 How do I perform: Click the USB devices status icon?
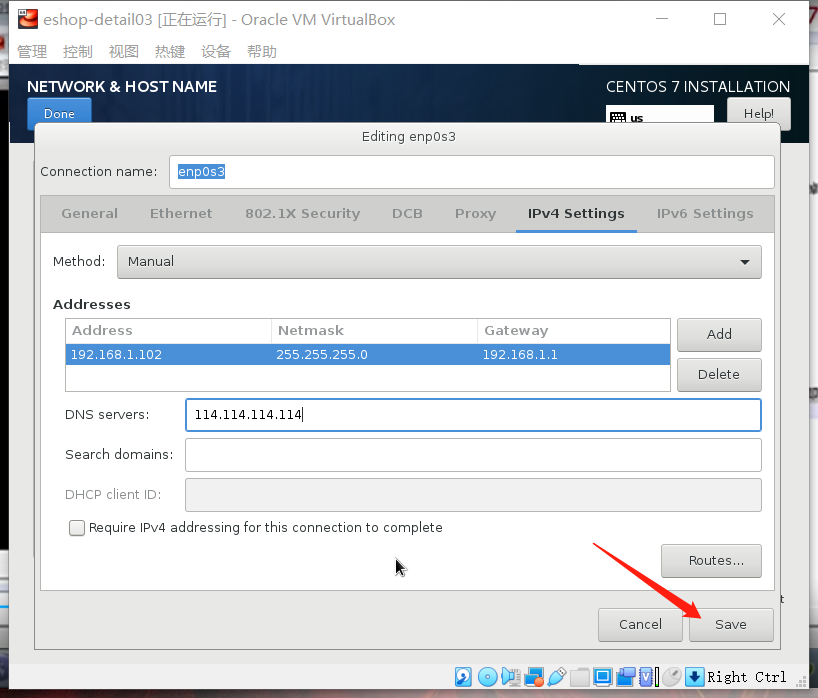click(x=557, y=677)
